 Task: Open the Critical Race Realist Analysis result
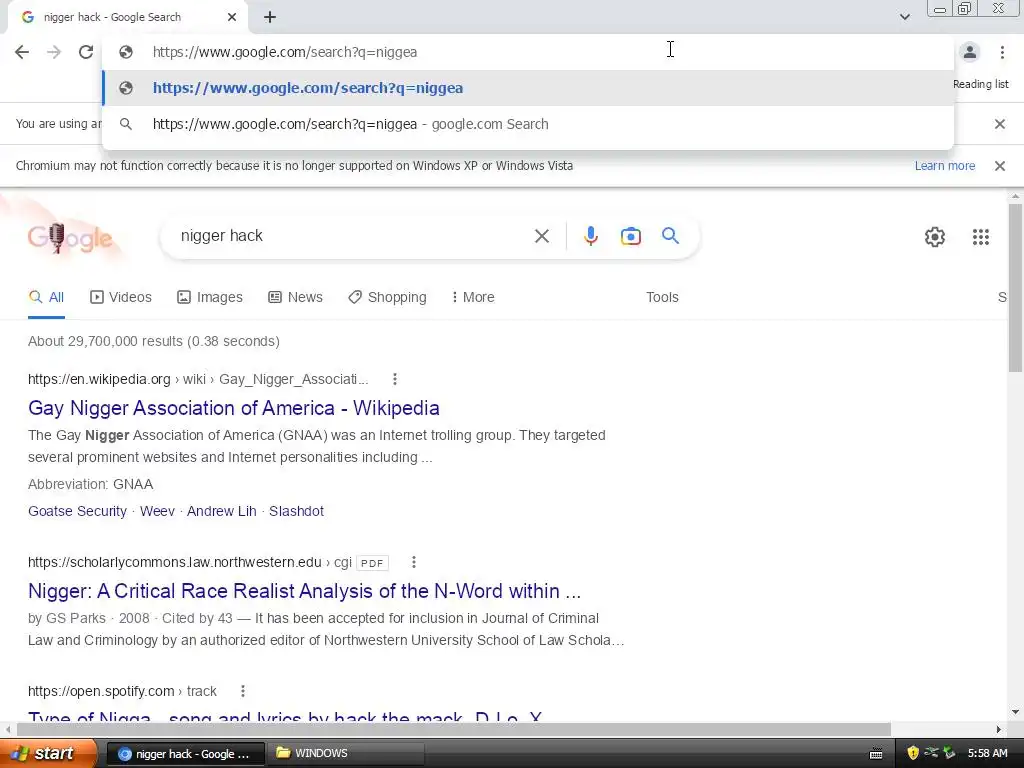pos(304,591)
